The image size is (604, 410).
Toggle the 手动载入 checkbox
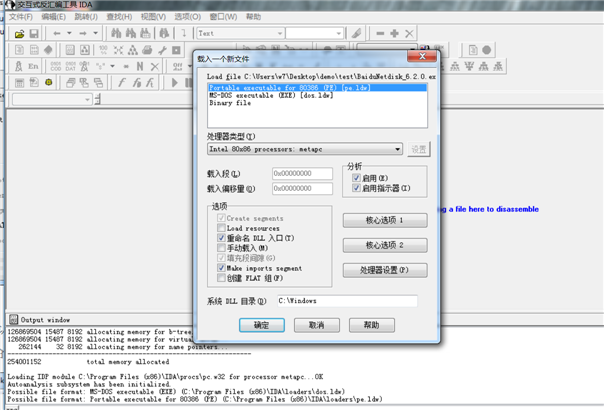tap(221, 248)
